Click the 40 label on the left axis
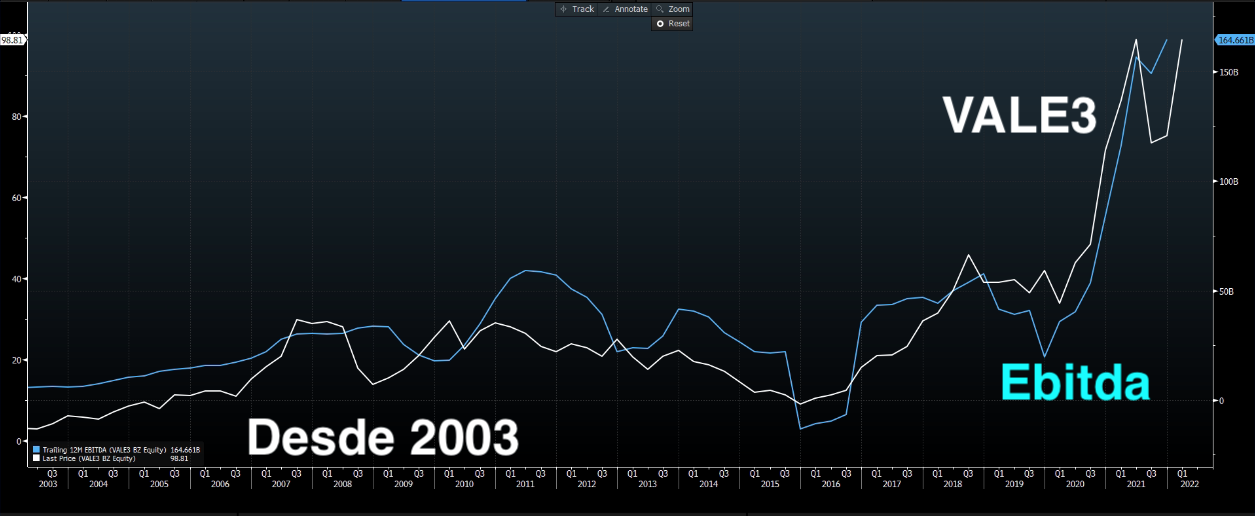The width and height of the screenshot is (1255, 516). [x=17, y=279]
